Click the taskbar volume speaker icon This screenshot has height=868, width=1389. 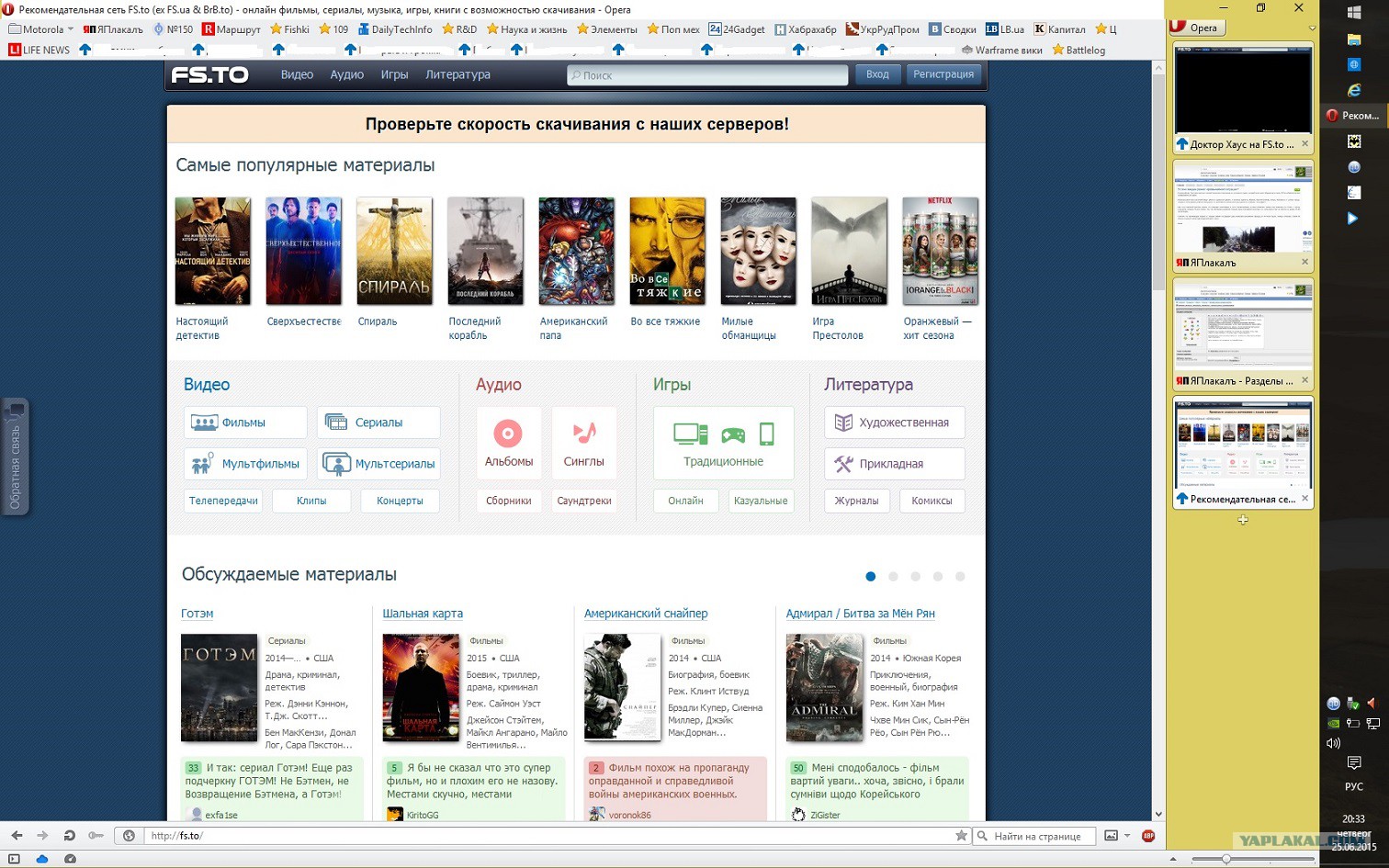pos(1334,743)
